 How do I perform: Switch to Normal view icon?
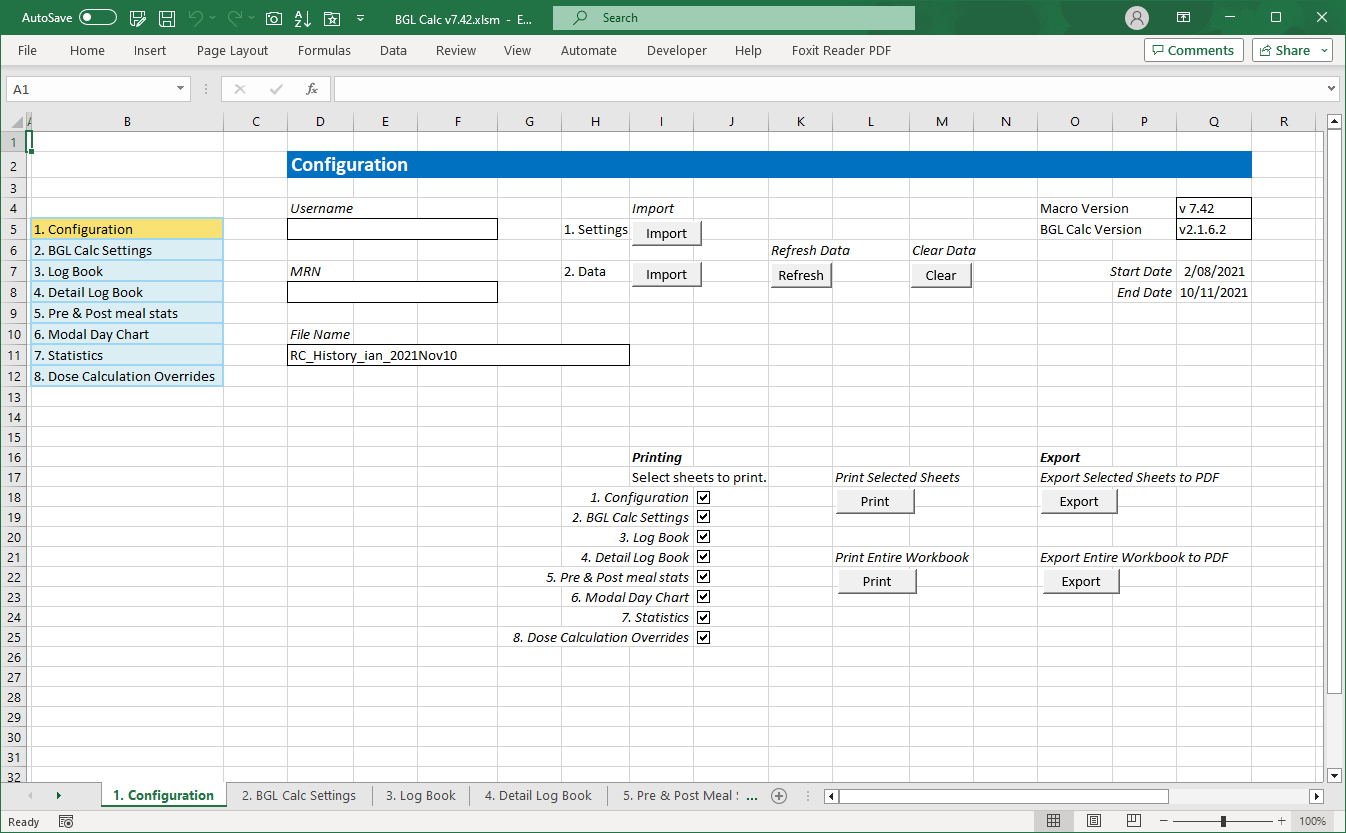[x=1053, y=821]
